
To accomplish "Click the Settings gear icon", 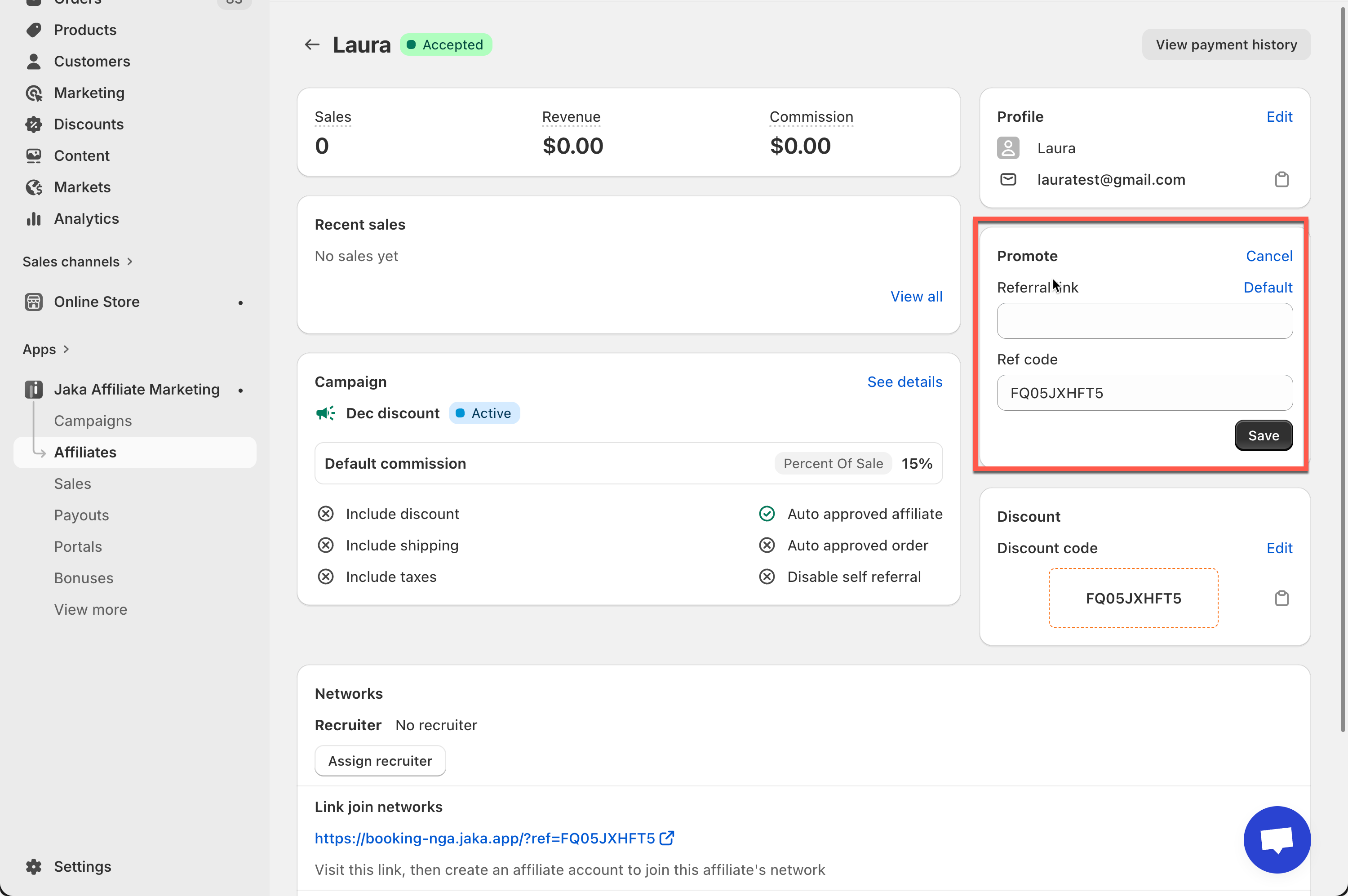I will click(34, 866).
